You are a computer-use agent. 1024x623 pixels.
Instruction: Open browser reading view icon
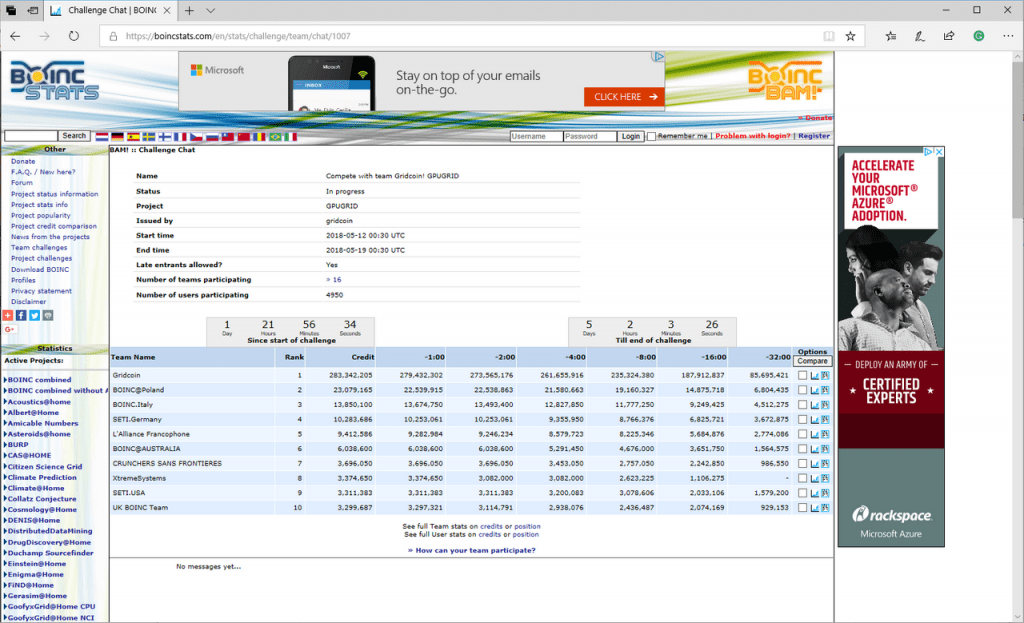pos(829,36)
